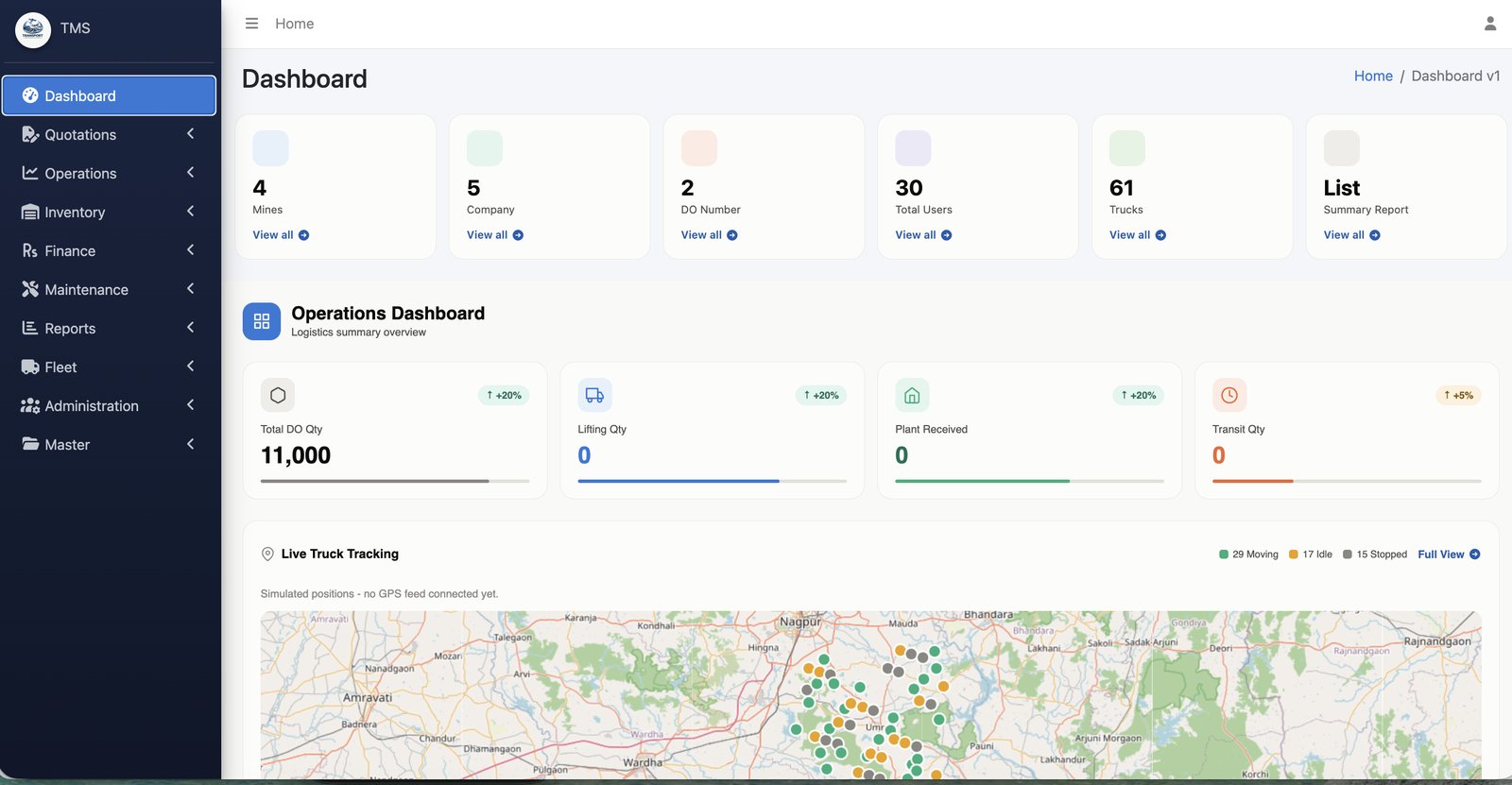Expand the Quotations menu chevron

tap(190, 134)
